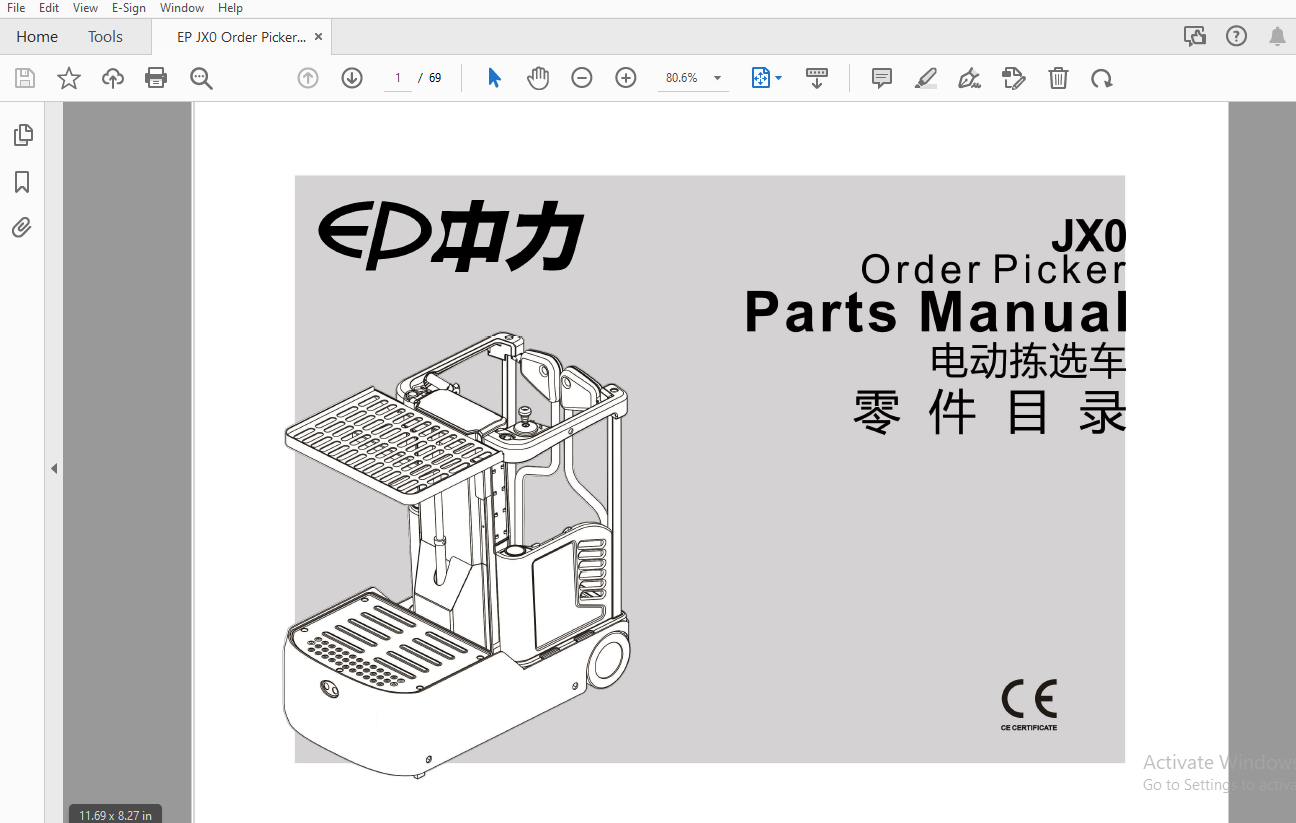Viewport: 1296px width, 823px height.
Task: Open the Edit menu
Action: (x=48, y=8)
